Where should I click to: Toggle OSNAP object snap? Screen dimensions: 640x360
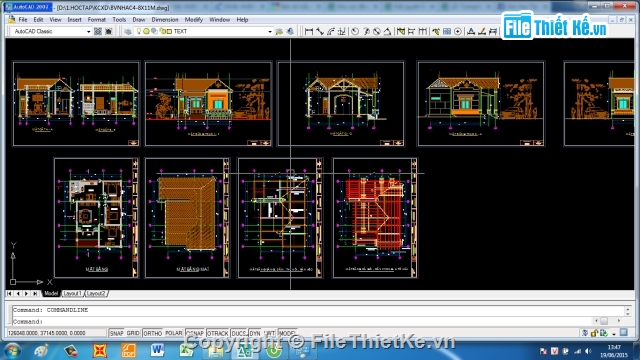point(195,333)
